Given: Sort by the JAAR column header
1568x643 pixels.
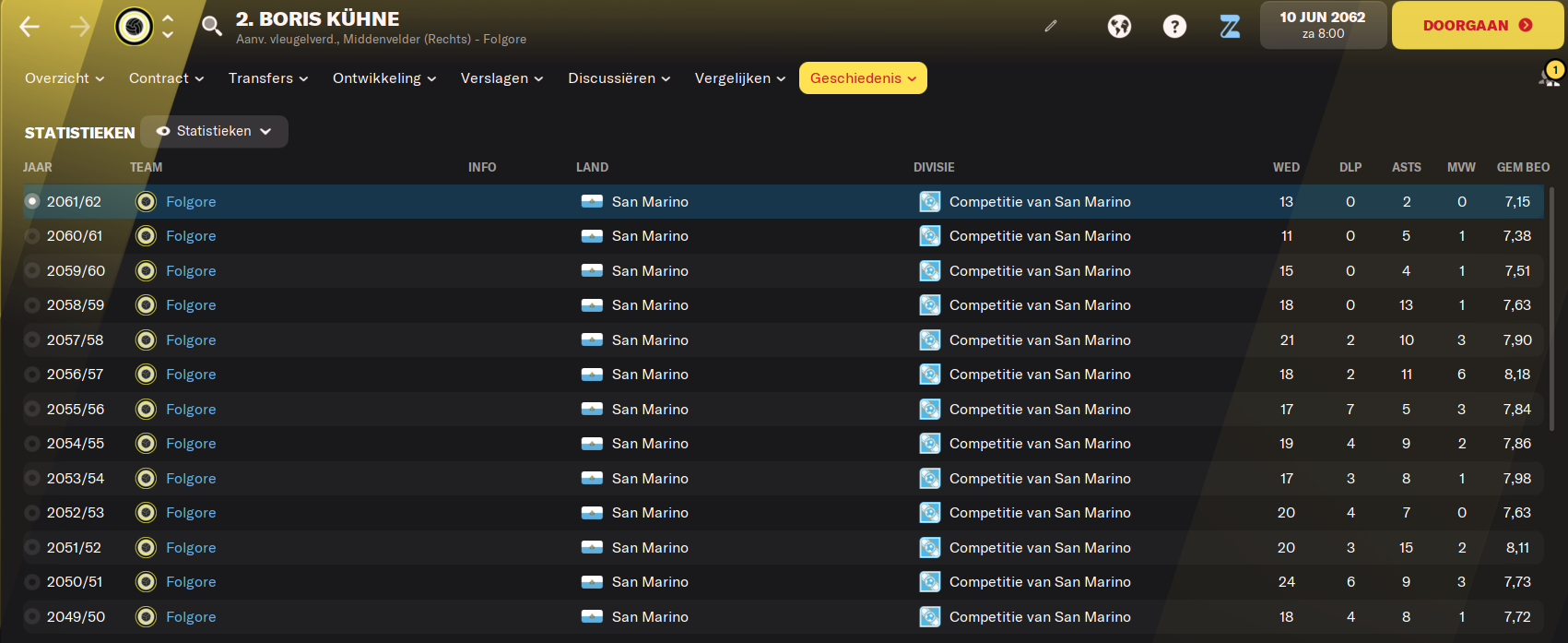Looking at the screenshot, I should pos(38,167).
